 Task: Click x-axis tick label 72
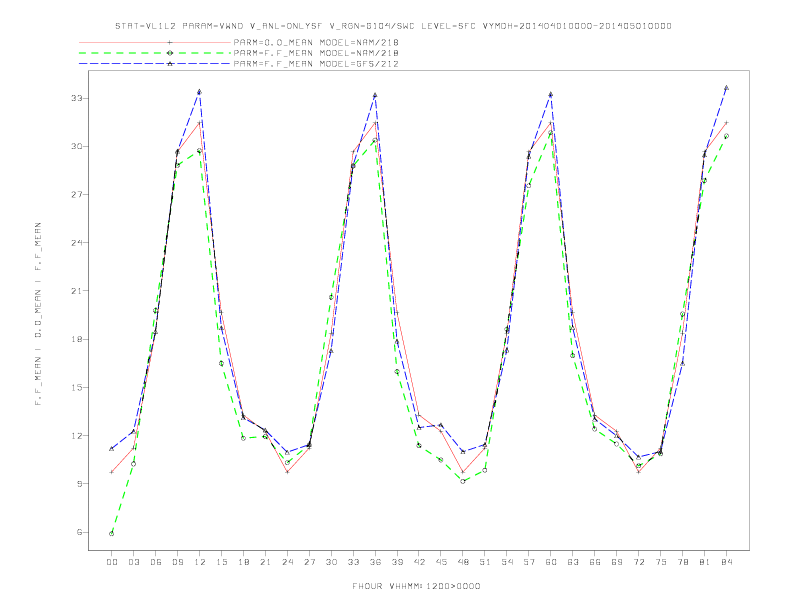click(639, 562)
